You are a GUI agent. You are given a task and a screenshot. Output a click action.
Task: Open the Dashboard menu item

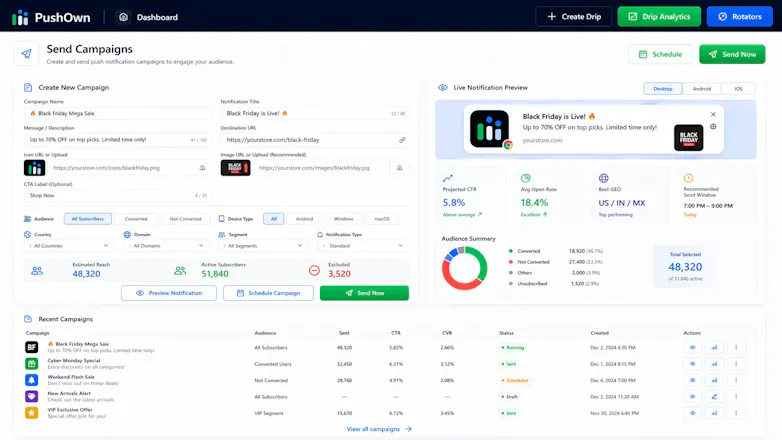(x=157, y=17)
